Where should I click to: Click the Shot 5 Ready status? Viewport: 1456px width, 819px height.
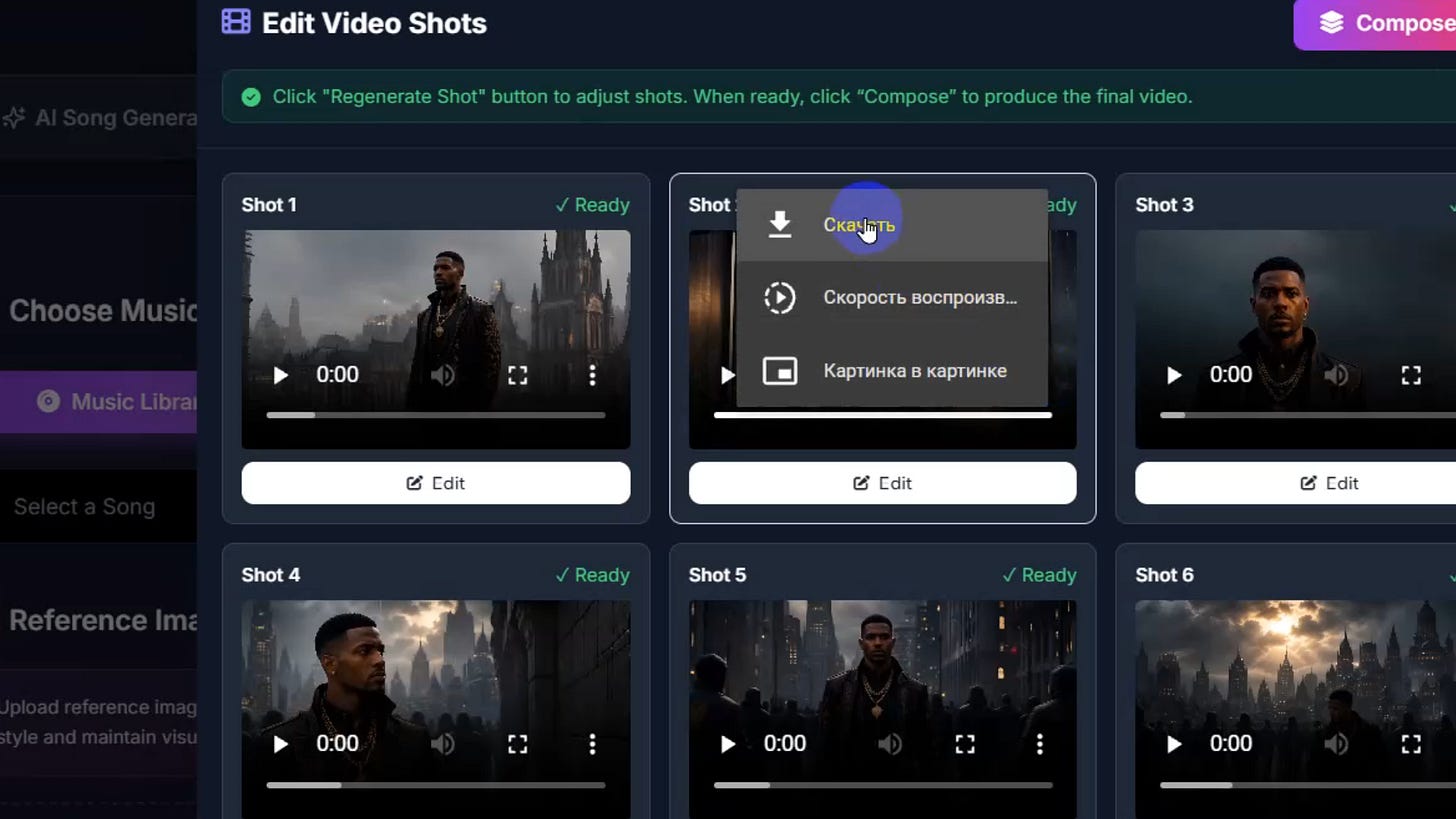(1039, 575)
